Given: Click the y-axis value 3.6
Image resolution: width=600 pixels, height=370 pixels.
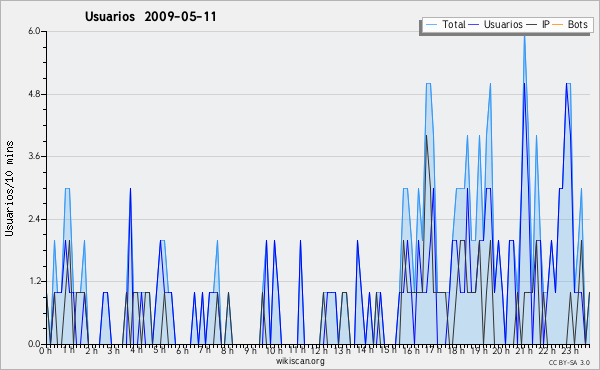Looking at the screenshot, I should point(34,156).
